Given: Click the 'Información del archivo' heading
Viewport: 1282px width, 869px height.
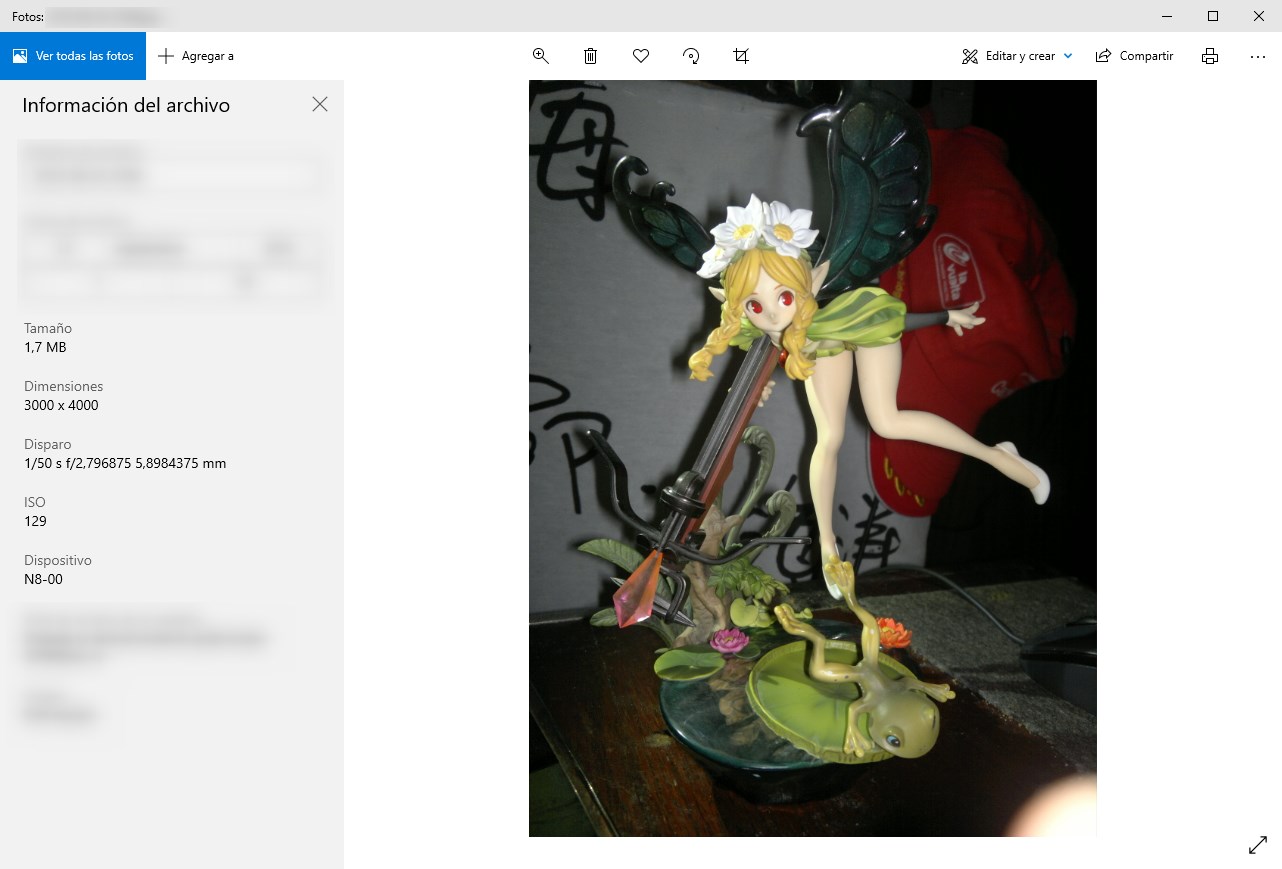Looking at the screenshot, I should (x=126, y=105).
